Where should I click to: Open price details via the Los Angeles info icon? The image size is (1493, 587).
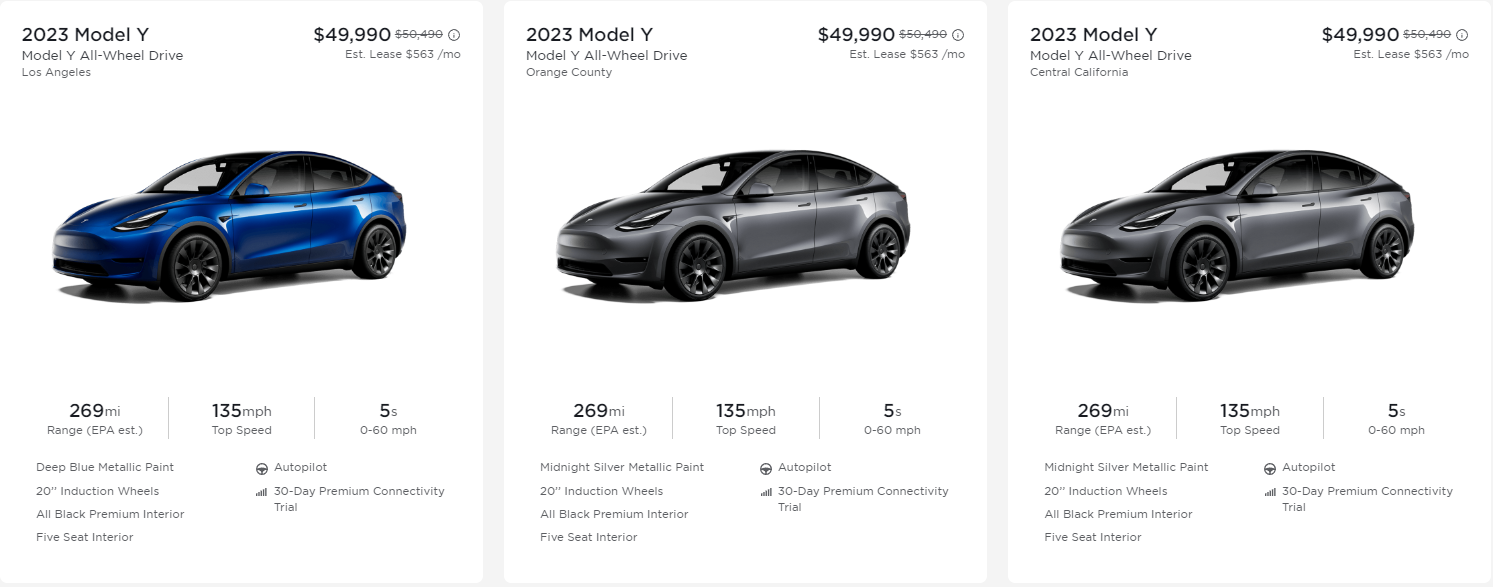click(x=456, y=33)
